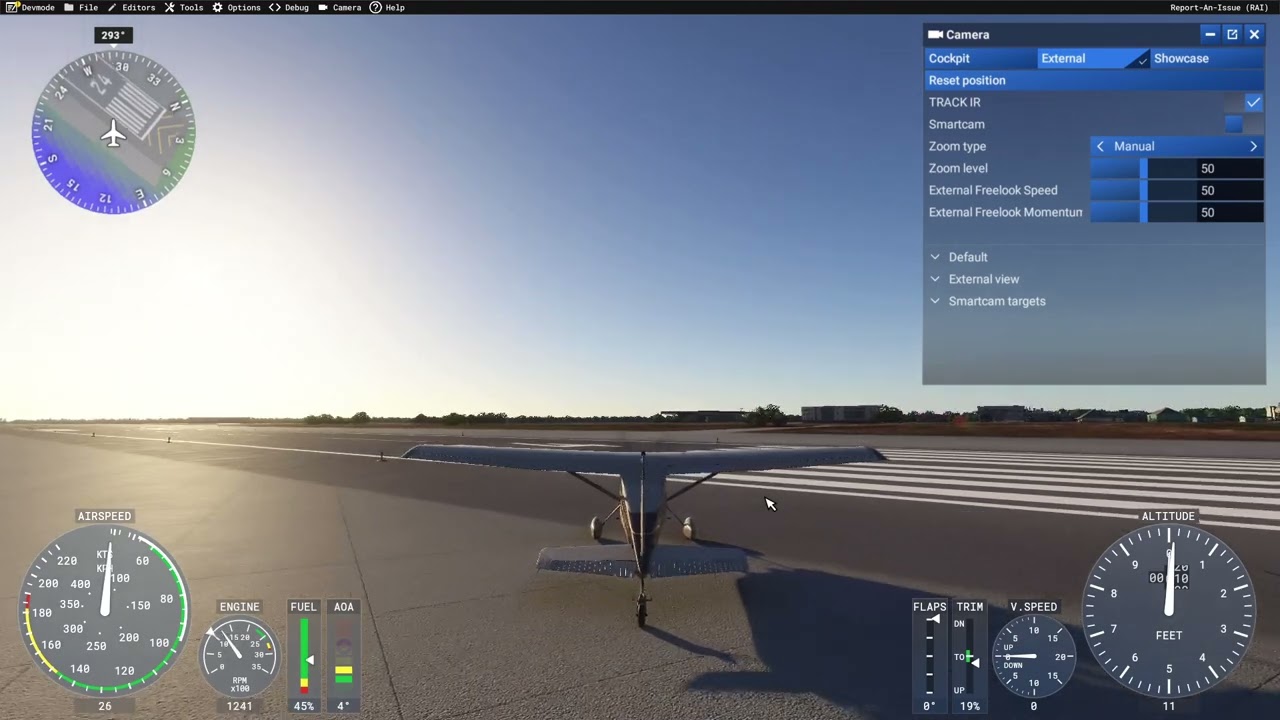Switch to the Cockpit camera tab

click(x=979, y=58)
